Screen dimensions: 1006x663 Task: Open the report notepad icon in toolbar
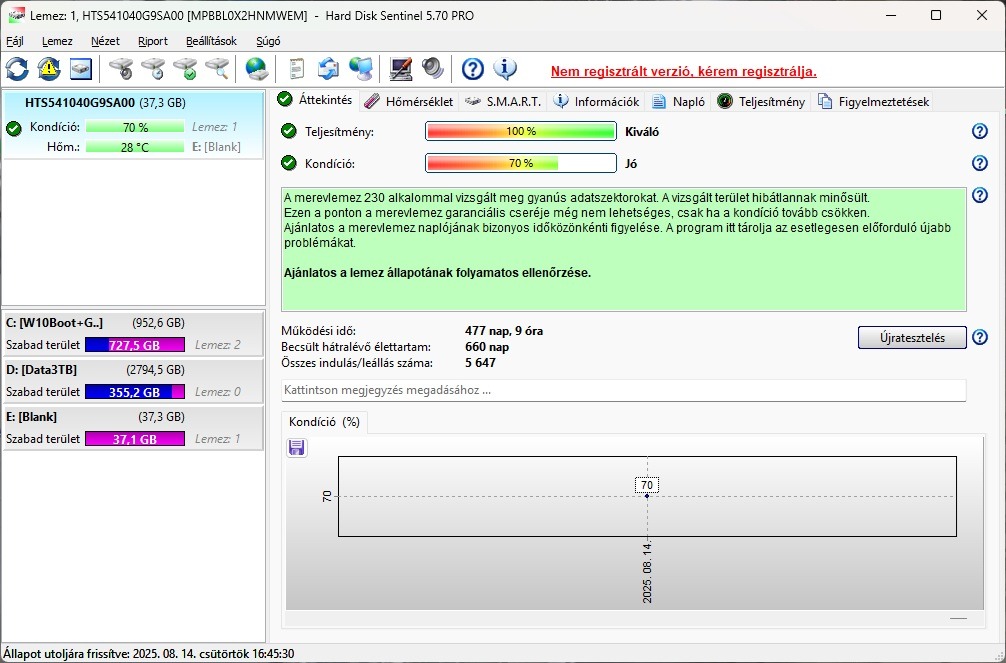click(296, 69)
